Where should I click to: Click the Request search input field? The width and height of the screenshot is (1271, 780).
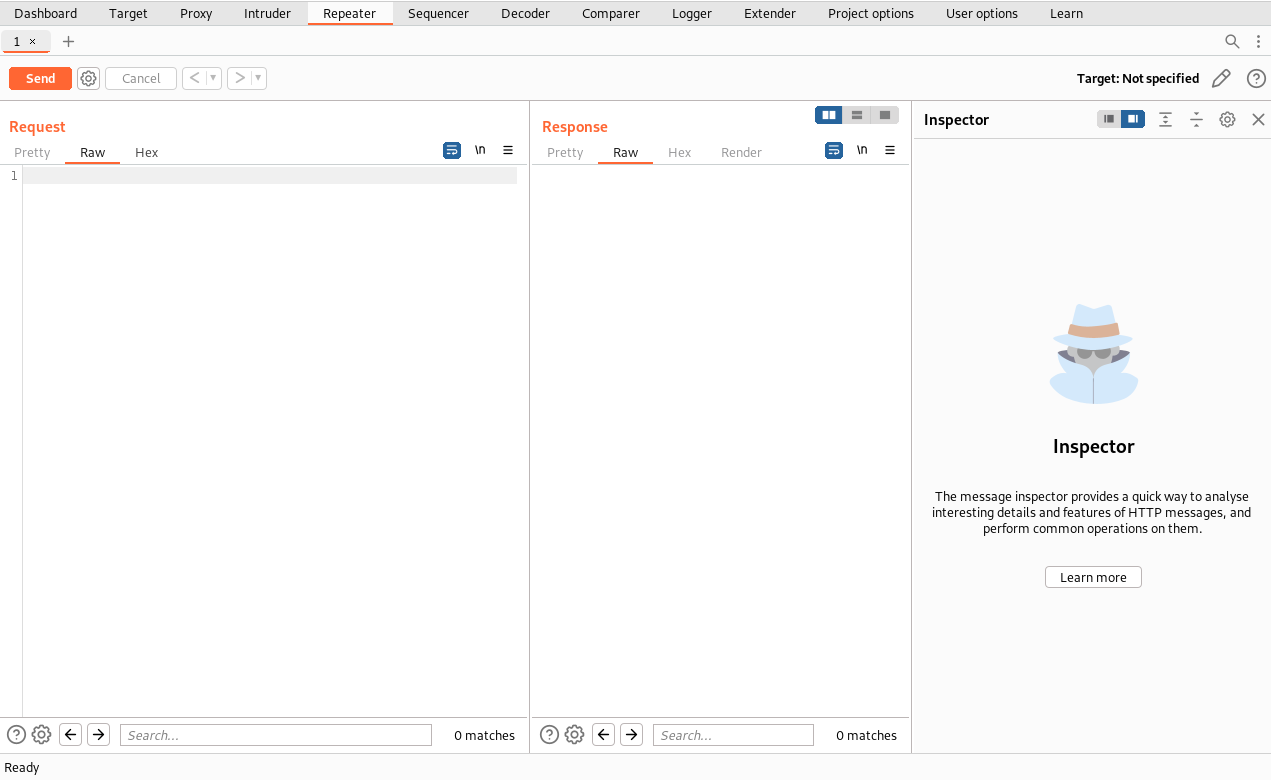(276, 735)
